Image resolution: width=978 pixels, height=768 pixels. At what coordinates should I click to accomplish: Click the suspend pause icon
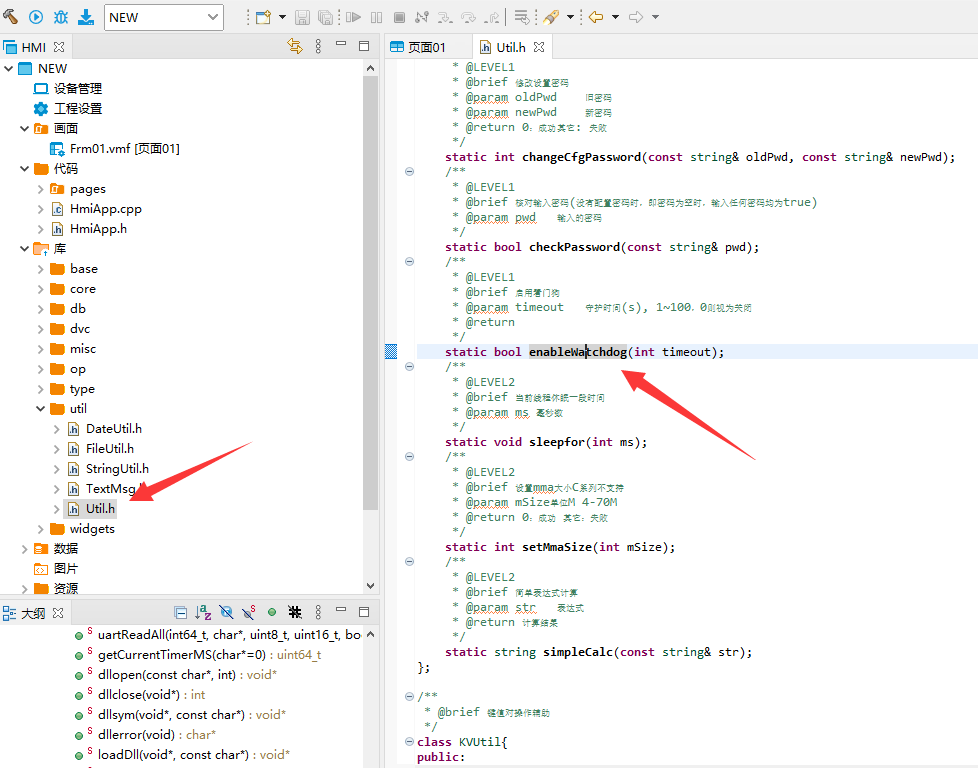[377, 17]
